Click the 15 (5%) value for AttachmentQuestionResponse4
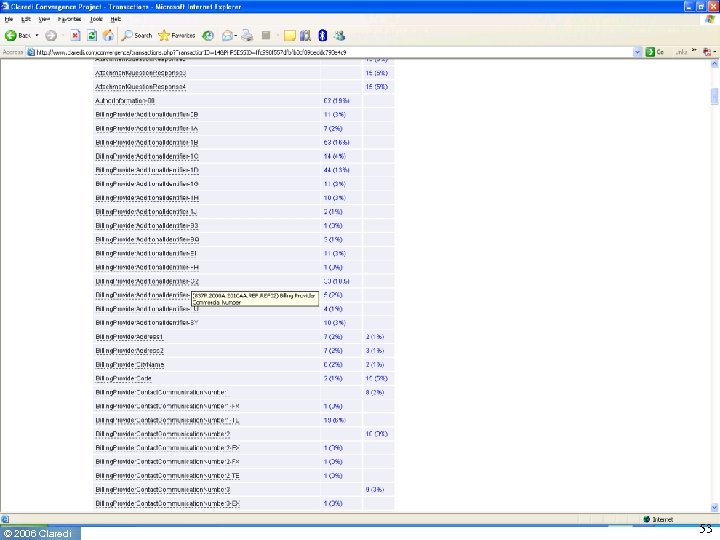 tap(377, 87)
